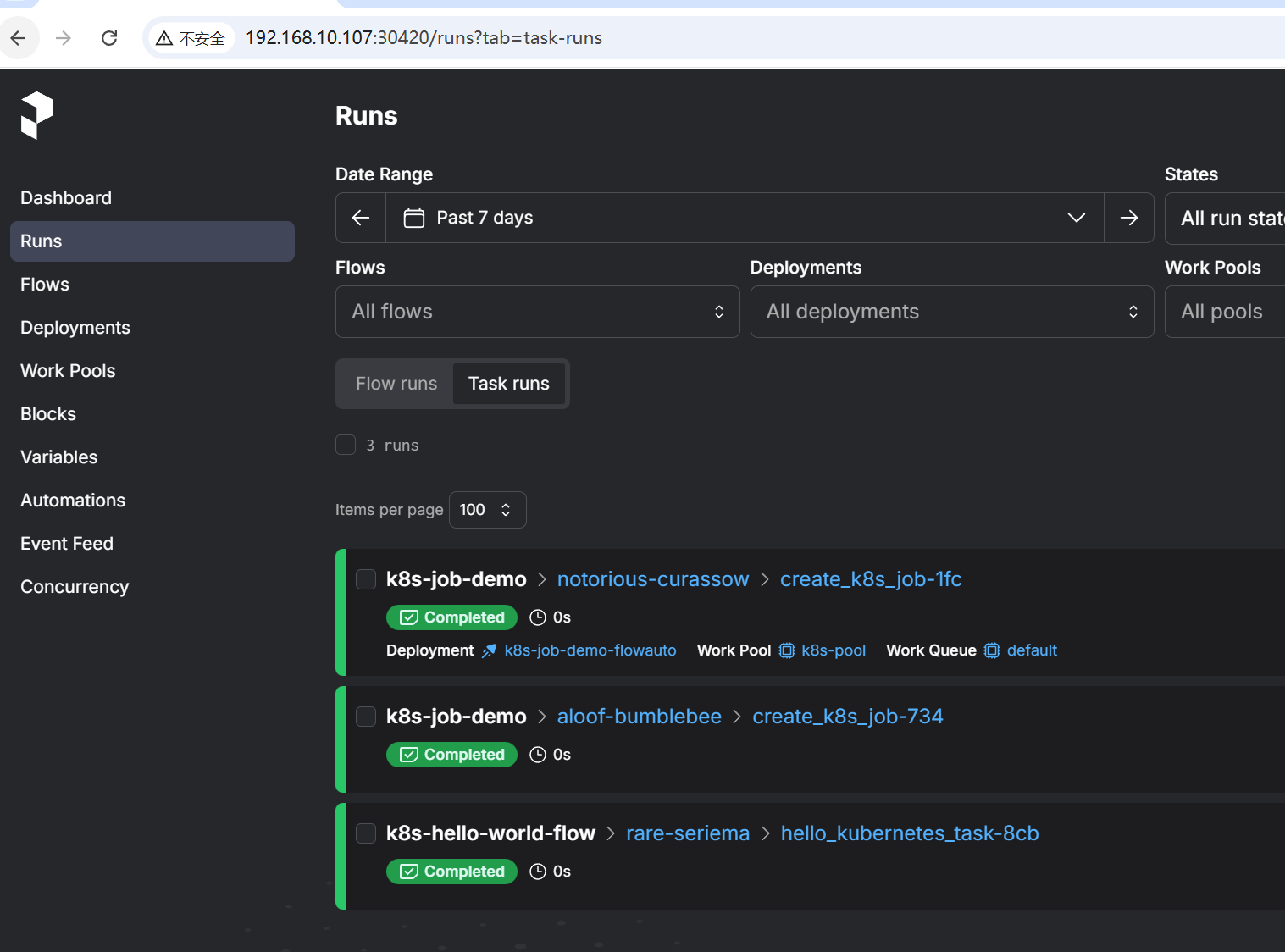Click the browser forward arrow

(64, 38)
